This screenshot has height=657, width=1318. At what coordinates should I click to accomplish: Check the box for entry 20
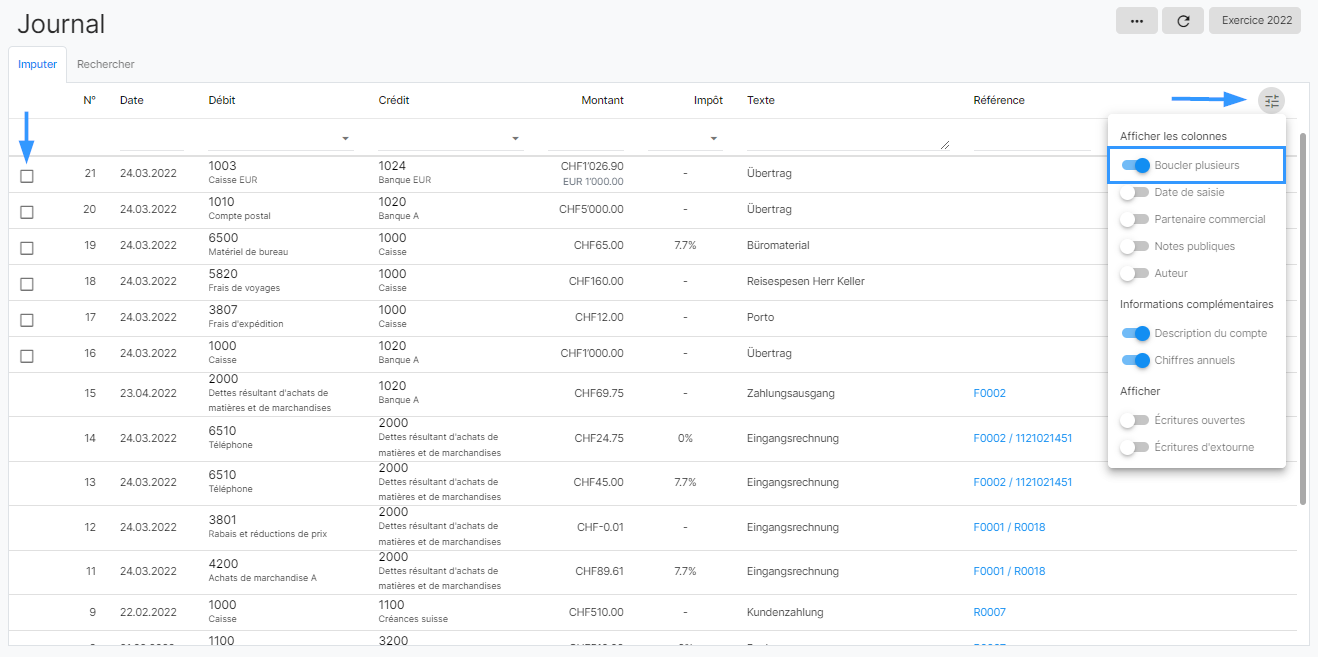coord(27,212)
